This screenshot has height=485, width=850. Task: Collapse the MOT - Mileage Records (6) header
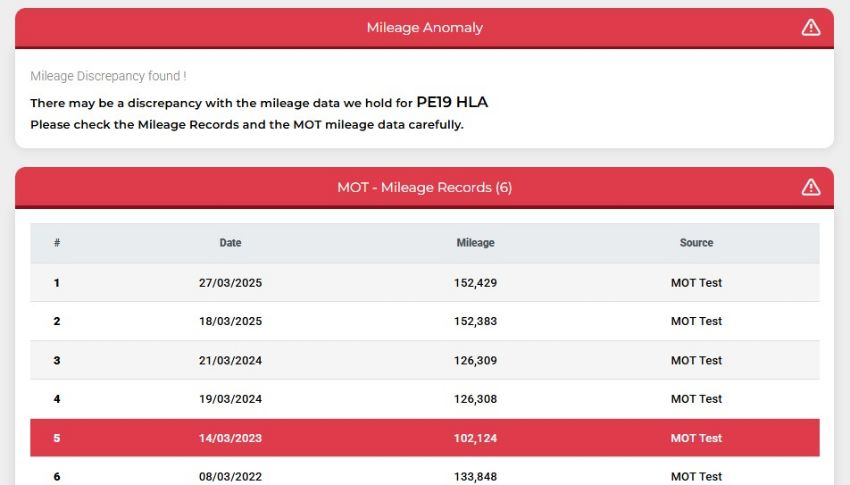424,187
